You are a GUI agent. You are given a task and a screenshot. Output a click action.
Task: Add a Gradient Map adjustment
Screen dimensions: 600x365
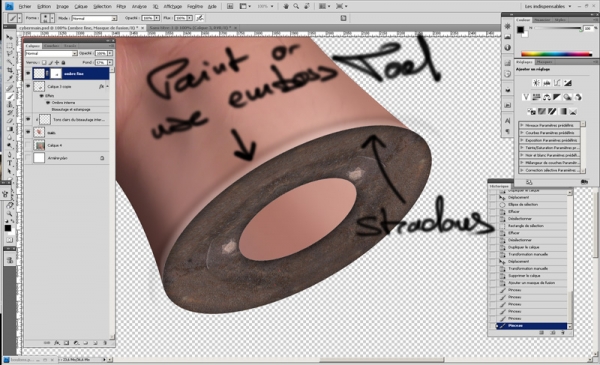tap(563, 111)
